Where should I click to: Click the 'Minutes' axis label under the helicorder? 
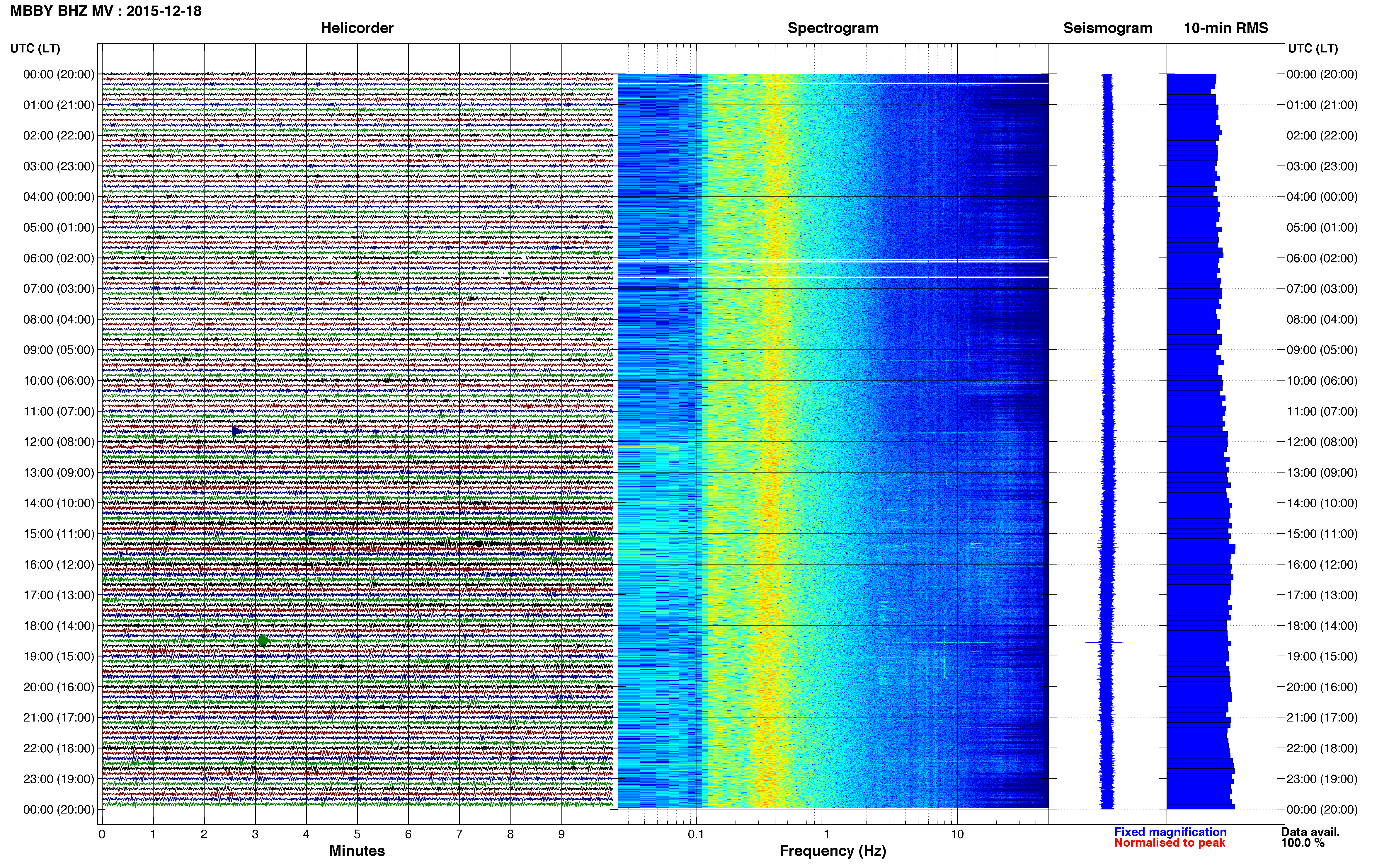click(357, 851)
